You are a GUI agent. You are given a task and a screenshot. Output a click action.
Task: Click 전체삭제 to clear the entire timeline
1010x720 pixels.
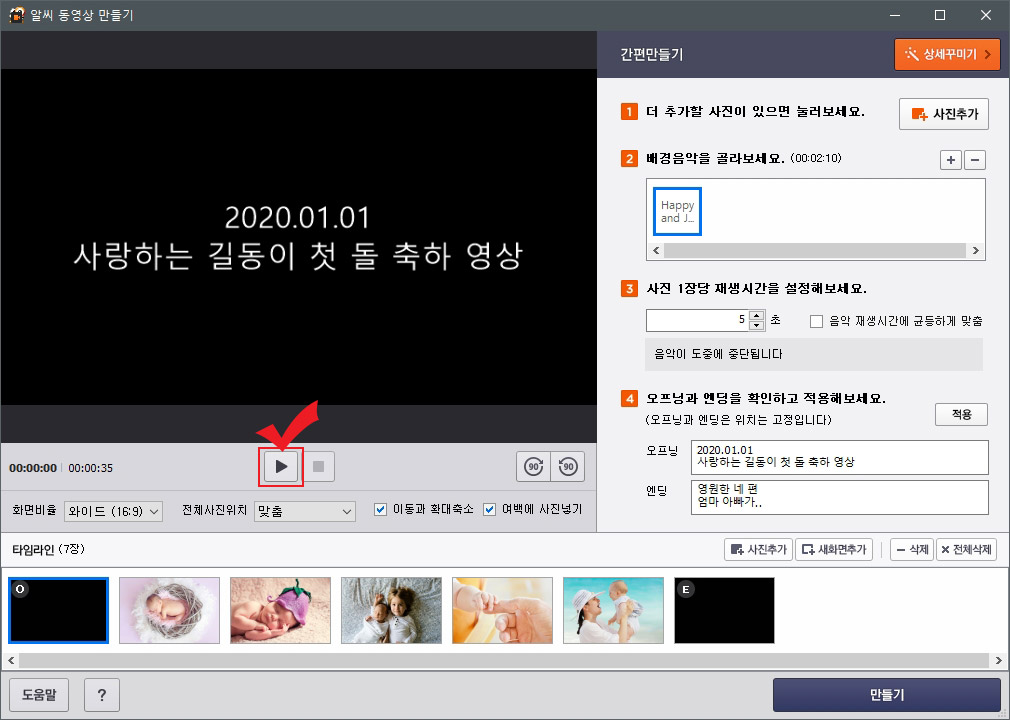(964, 549)
